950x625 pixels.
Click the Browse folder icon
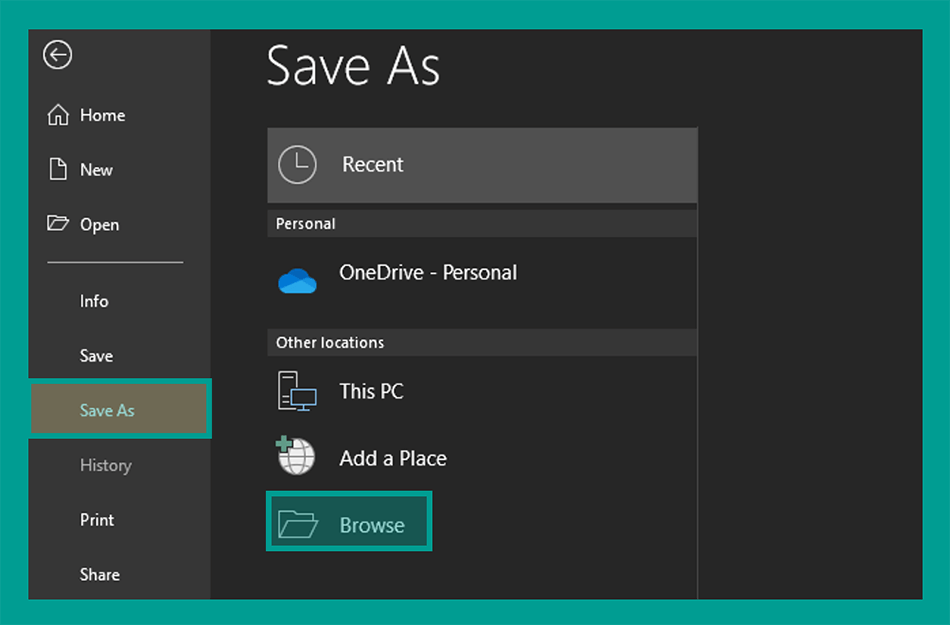(297, 524)
